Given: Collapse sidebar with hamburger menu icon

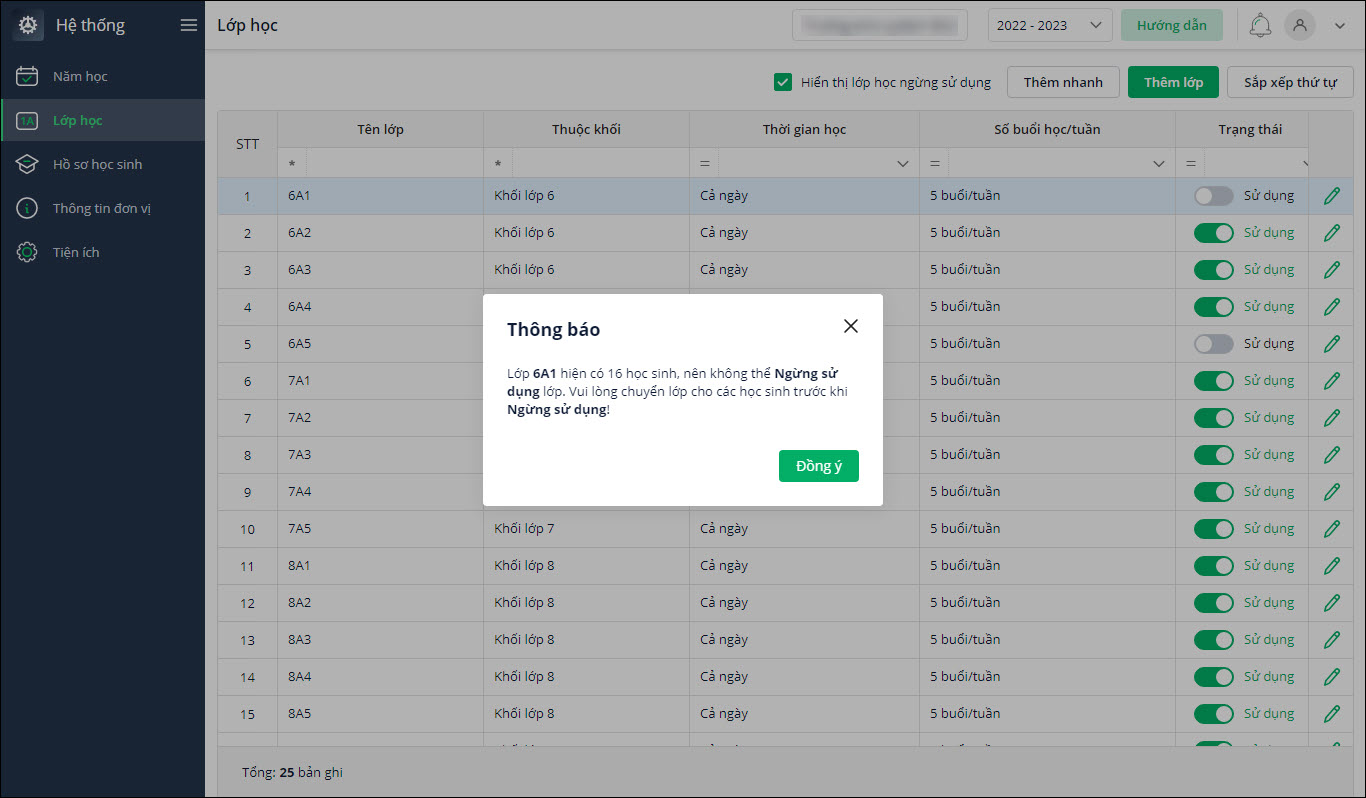Looking at the screenshot, I should [x=188, y=26].
